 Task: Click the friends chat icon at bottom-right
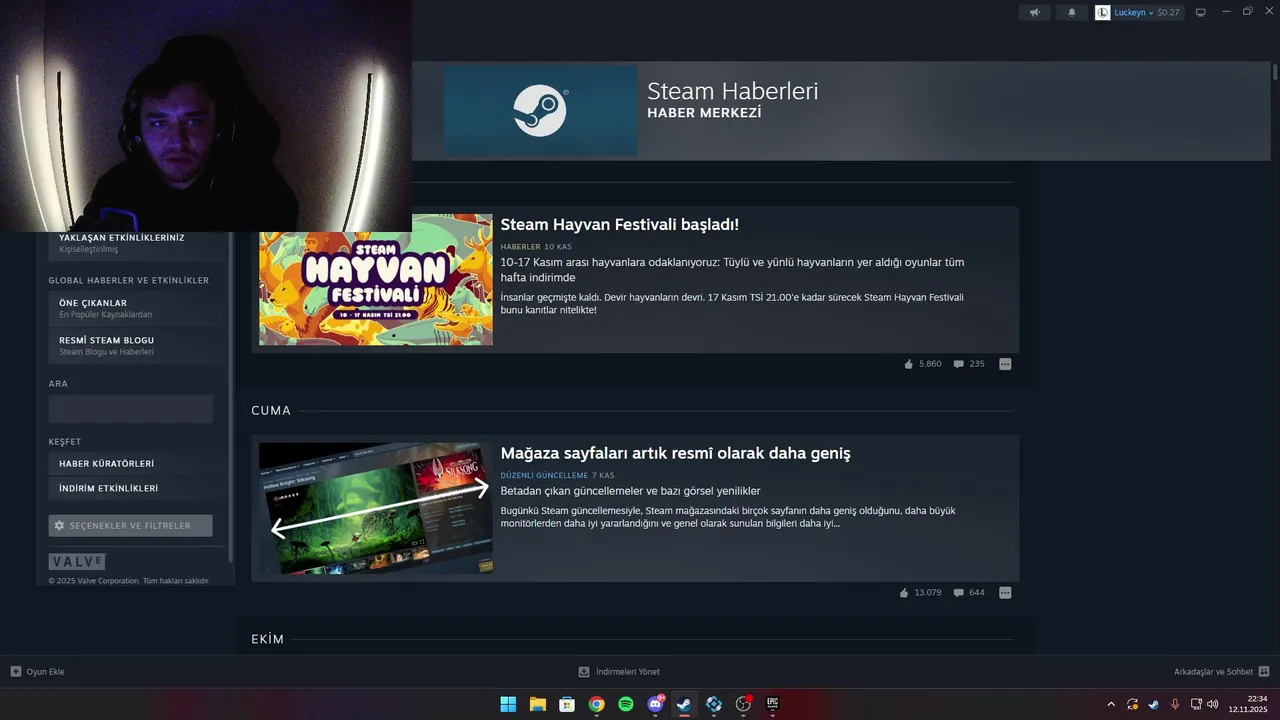tap(1264, 672)
